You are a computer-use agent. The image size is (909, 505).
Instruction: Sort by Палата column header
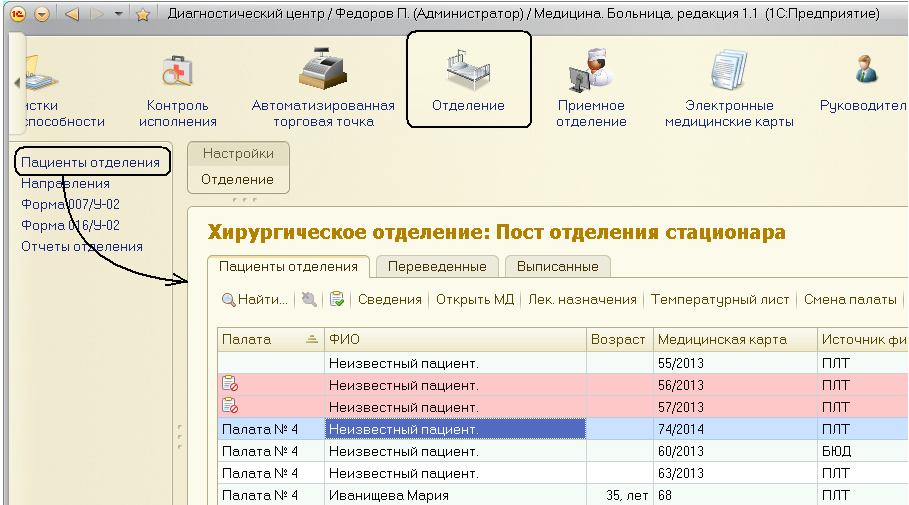257,339
